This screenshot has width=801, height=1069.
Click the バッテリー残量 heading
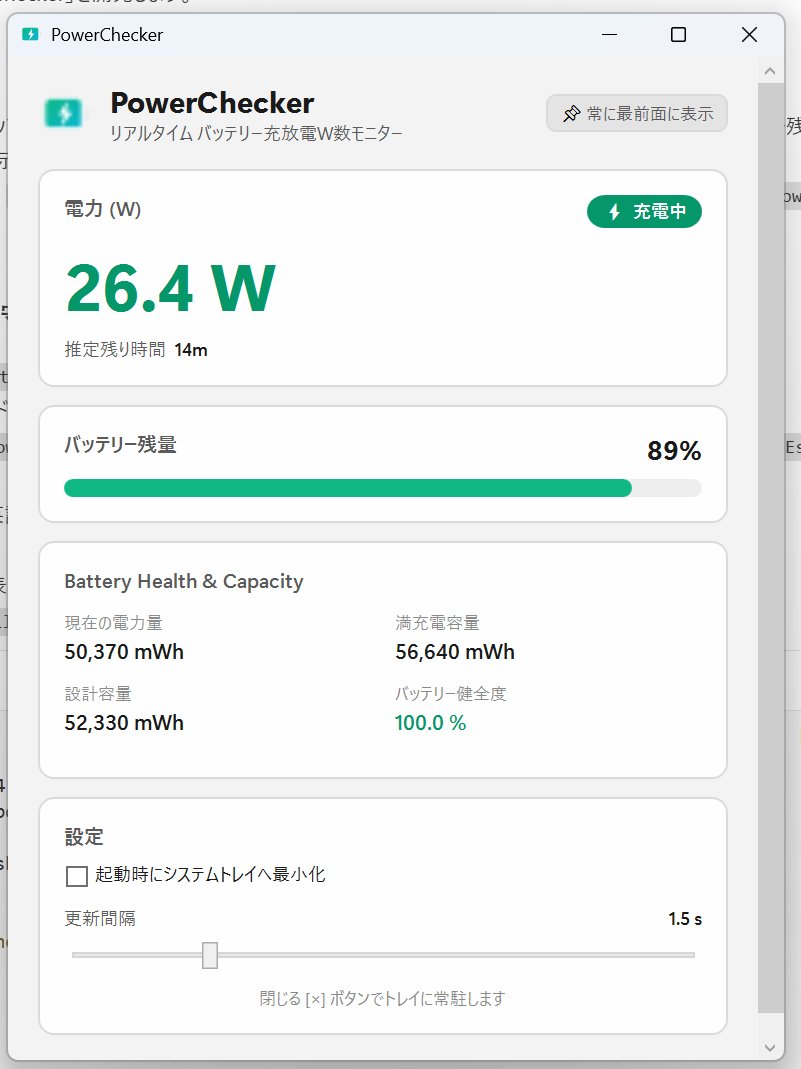[x=121, y=445]
